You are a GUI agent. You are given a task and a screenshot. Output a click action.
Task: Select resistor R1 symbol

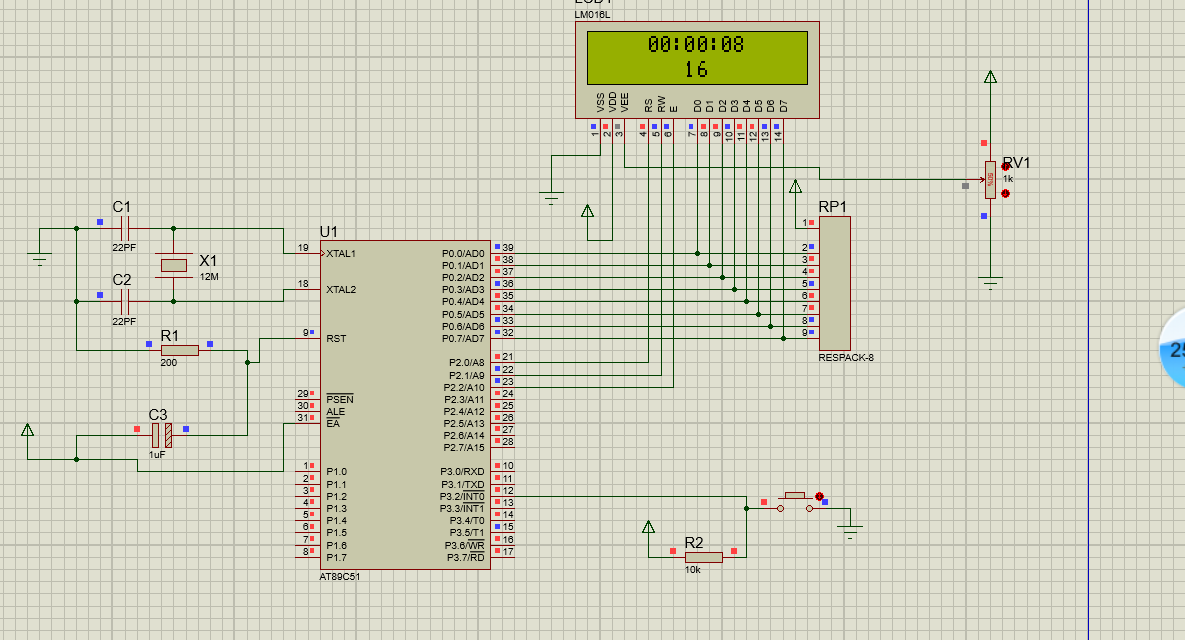[180, 350]
